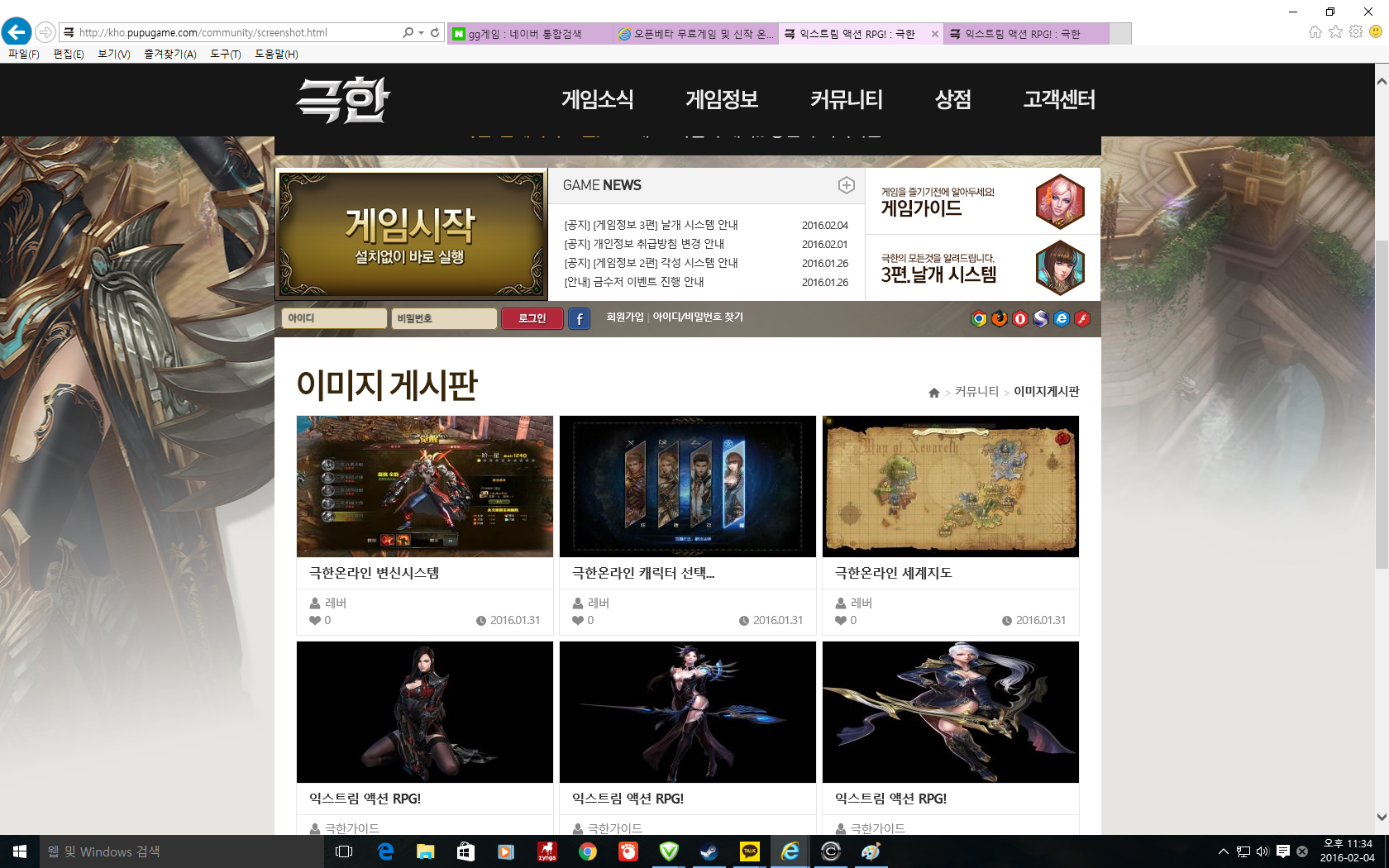Open more GAME NEWS with plus icon
This screenshot has width=1389, height=868.
(846, 185)
